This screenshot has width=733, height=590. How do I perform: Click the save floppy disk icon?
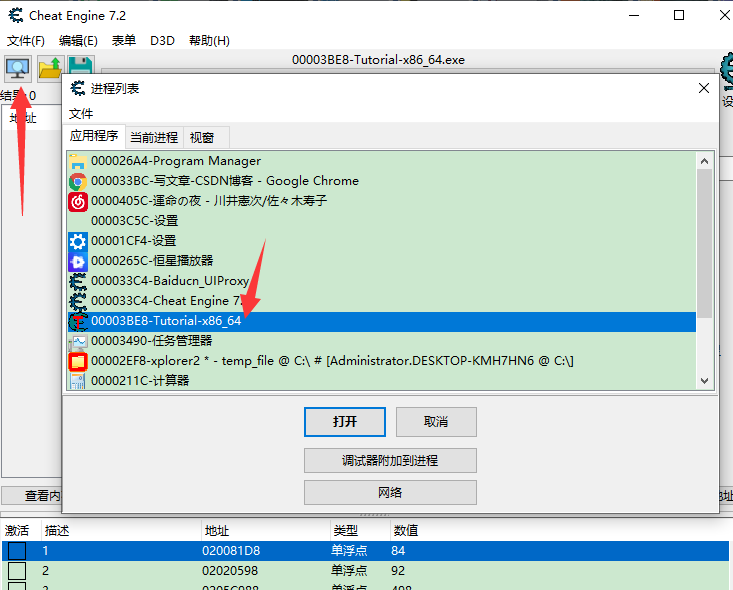point(81,65)
